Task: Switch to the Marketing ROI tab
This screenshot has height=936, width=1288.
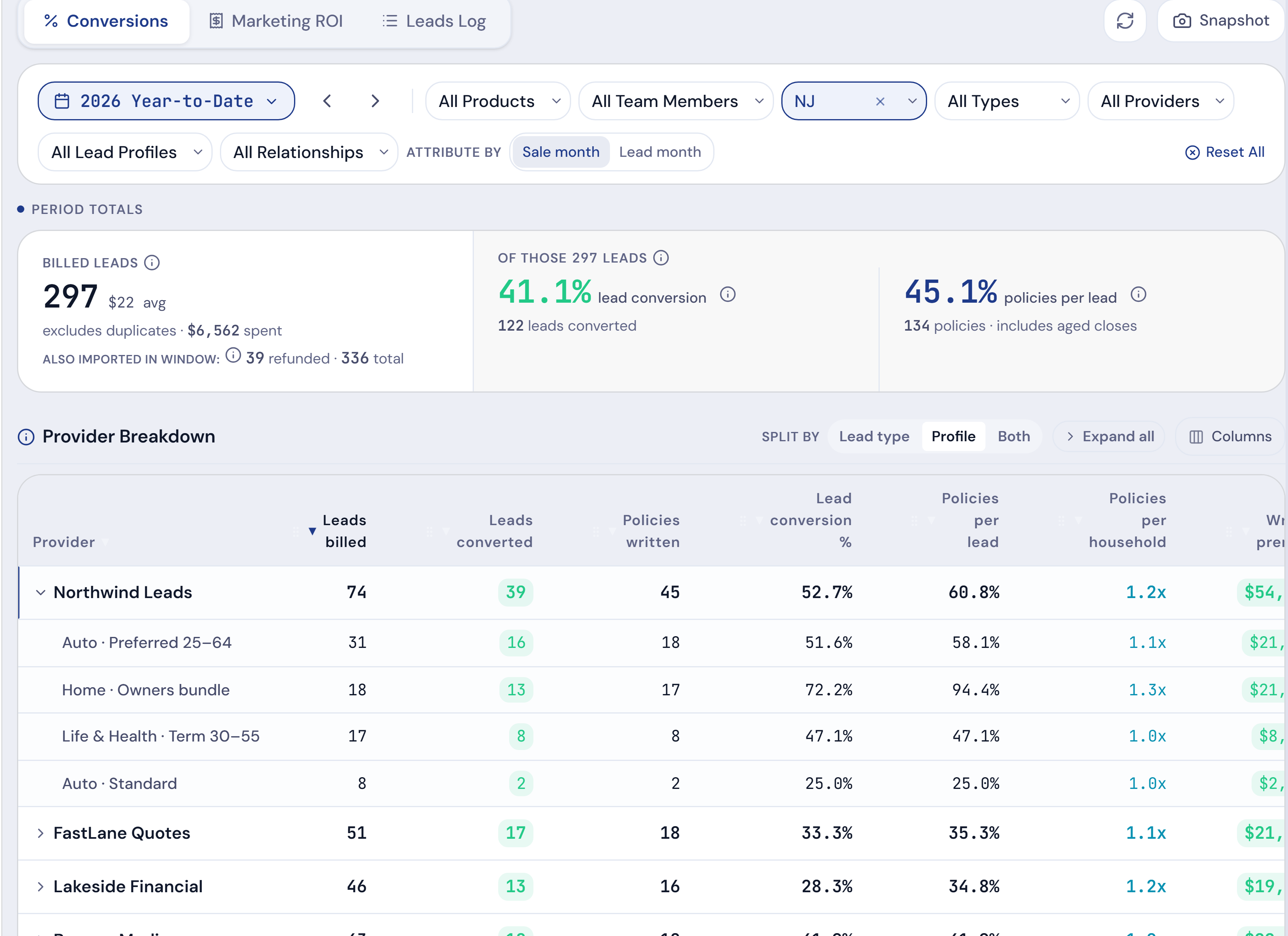Action: [276, 21]
